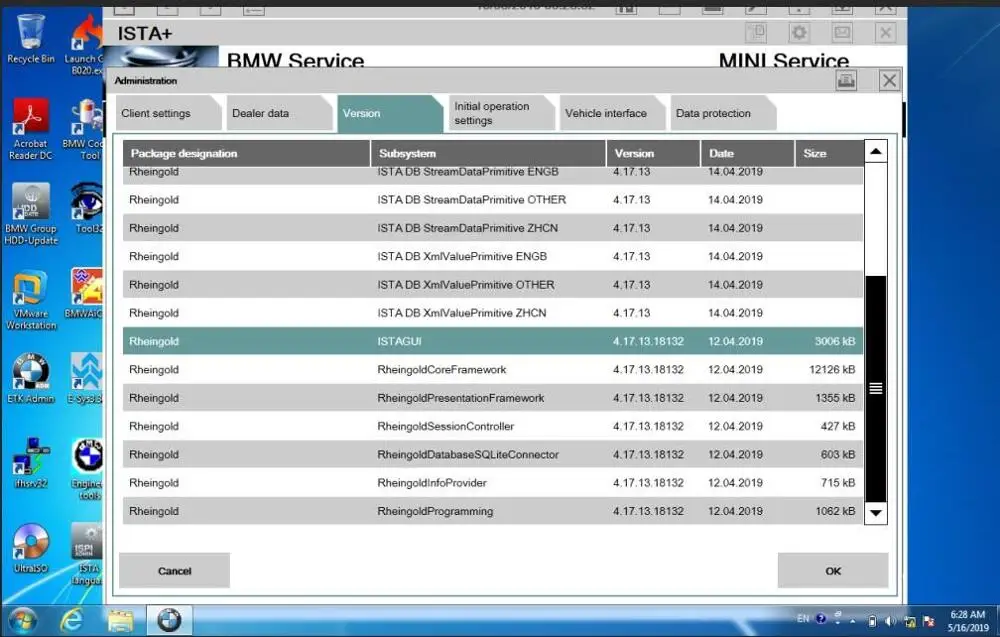Click the blue help question-mark tray icon

point(821,619)
